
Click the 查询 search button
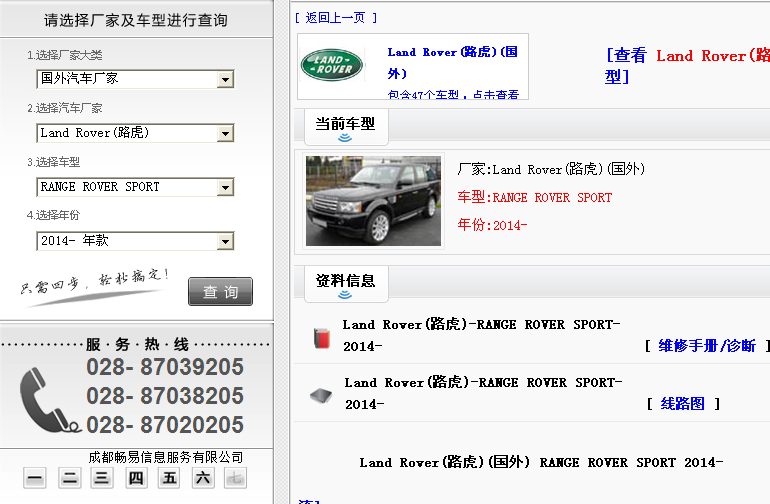coord(220,292)
